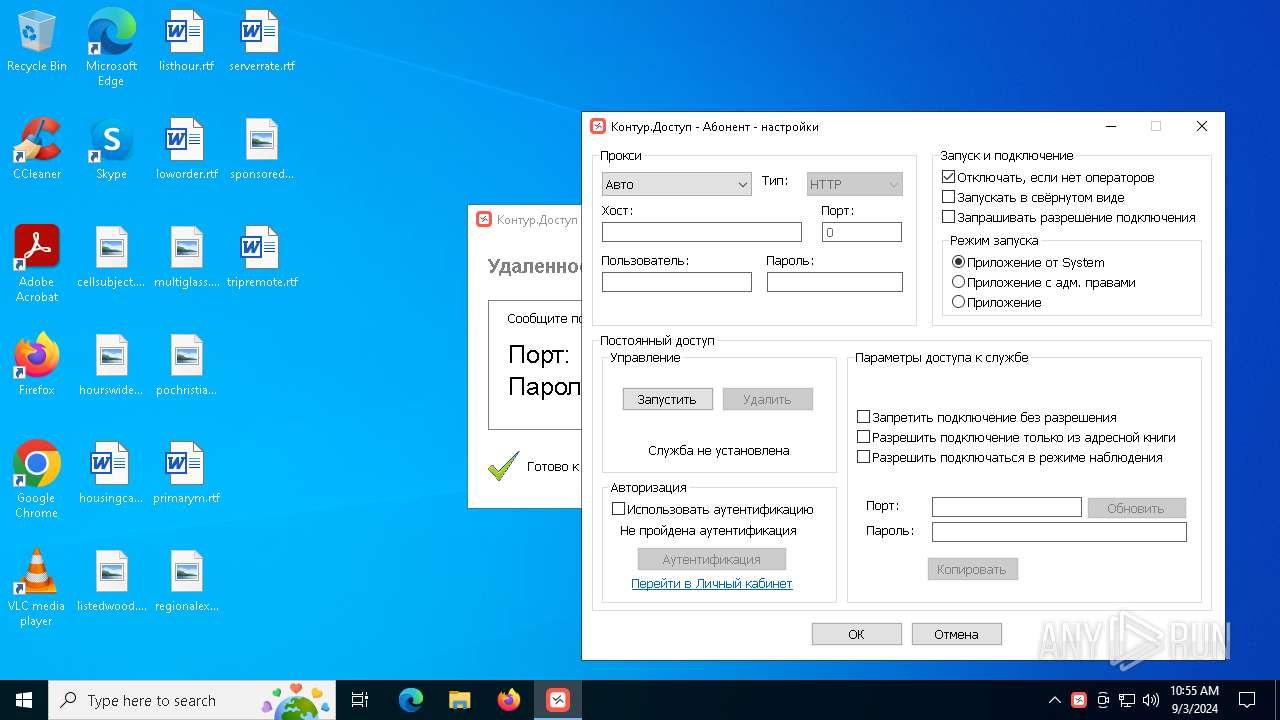Click the proxy 'Пароль' input field
Screen dimensions: 1280x720
pyautogui.click(x=835, y=282)
